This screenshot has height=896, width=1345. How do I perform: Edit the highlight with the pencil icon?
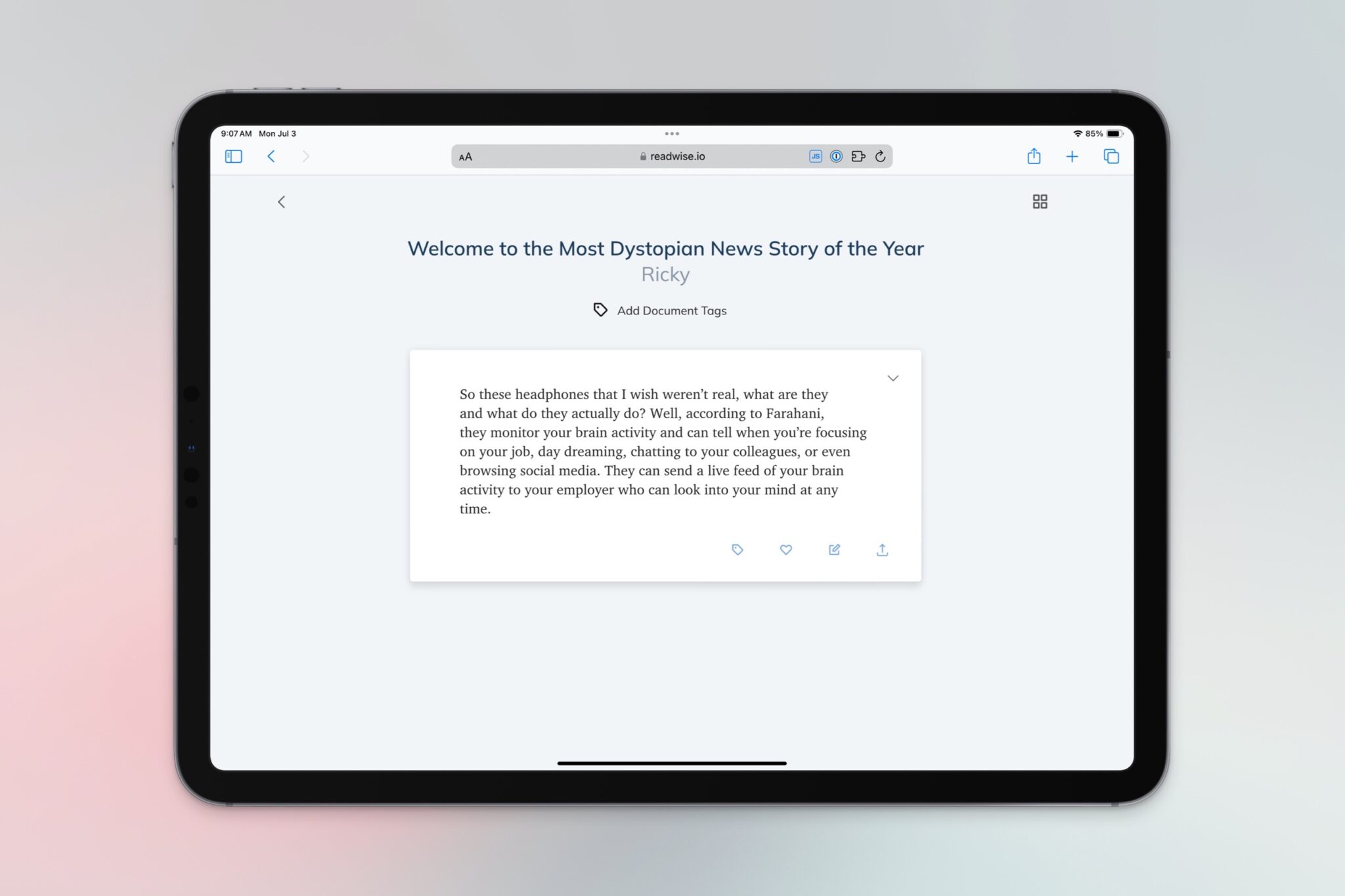point(834,550)
